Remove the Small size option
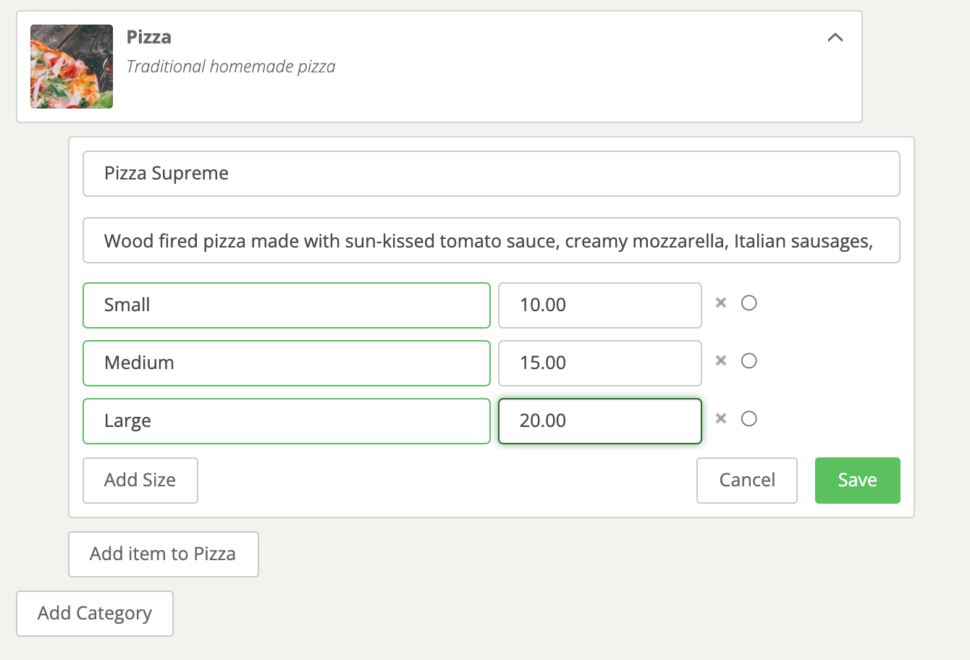This screenshot has height=660, width=970. (721, 303)
